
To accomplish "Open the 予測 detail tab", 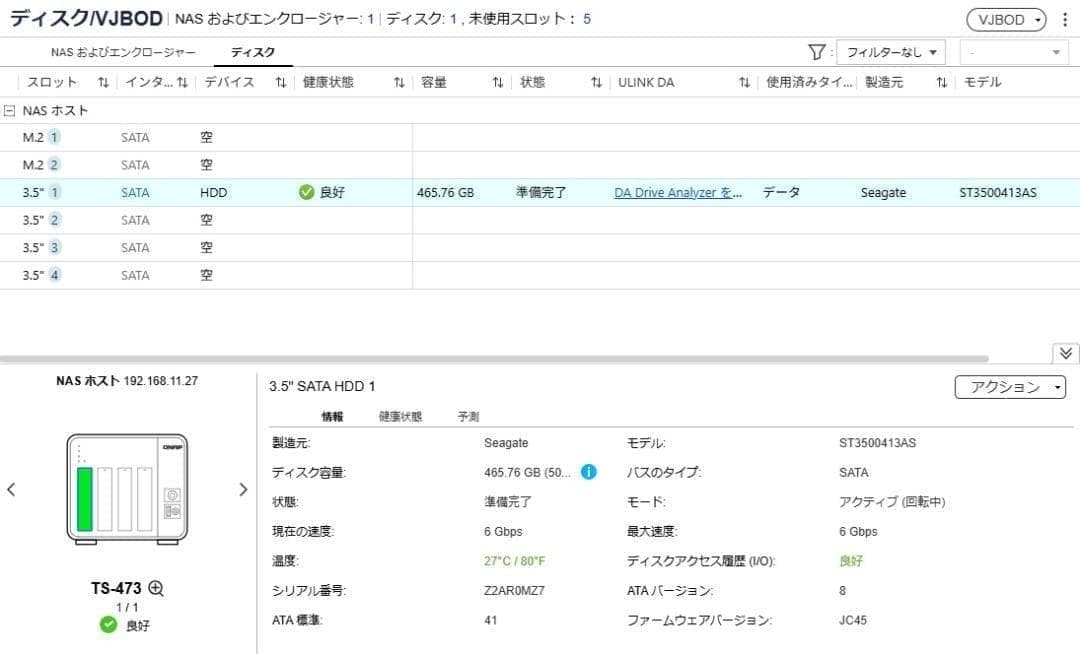I will click(x=468, y=417).
